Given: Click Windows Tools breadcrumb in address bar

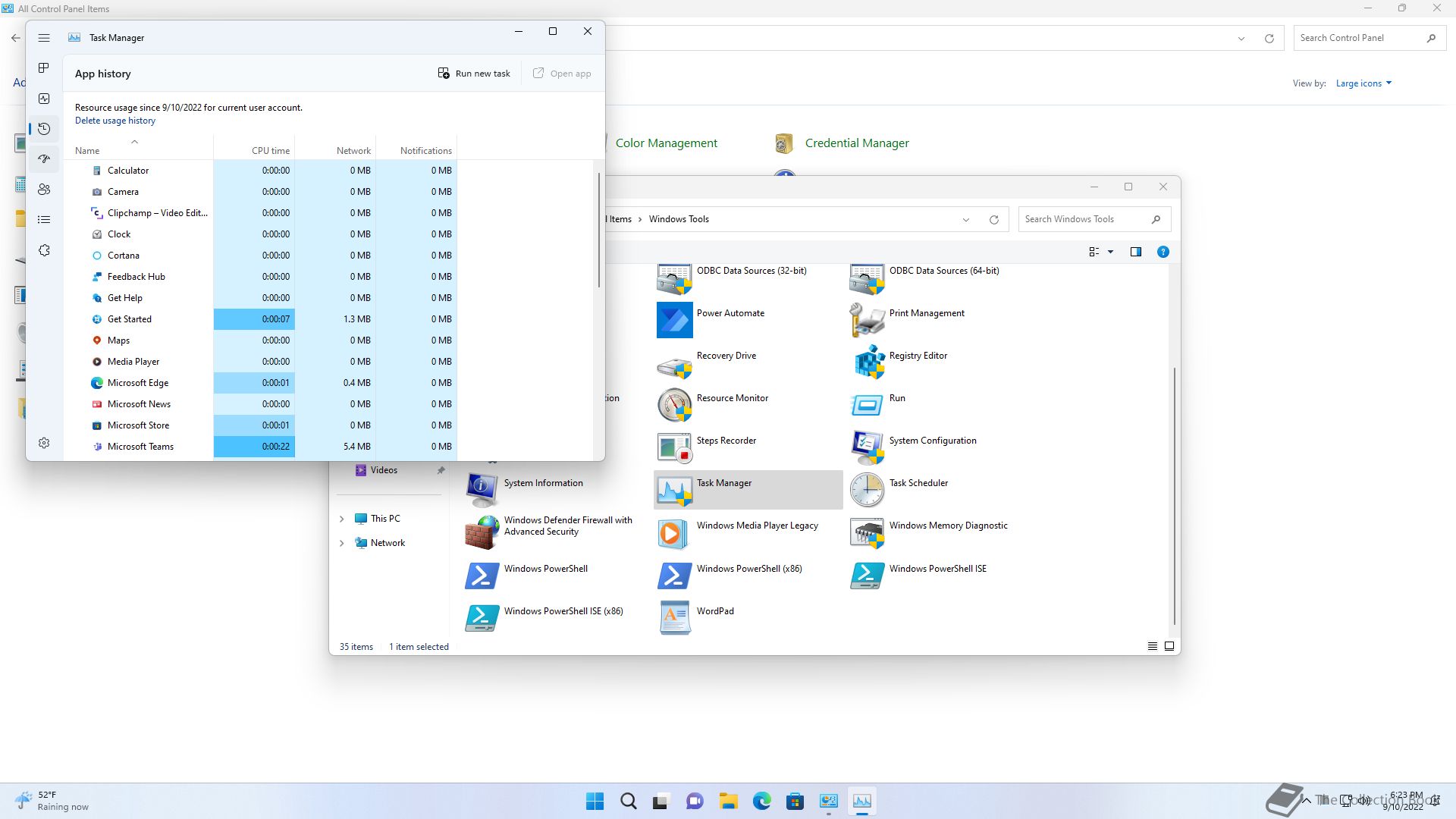Looking at the screenshot, I should [679, 219].
